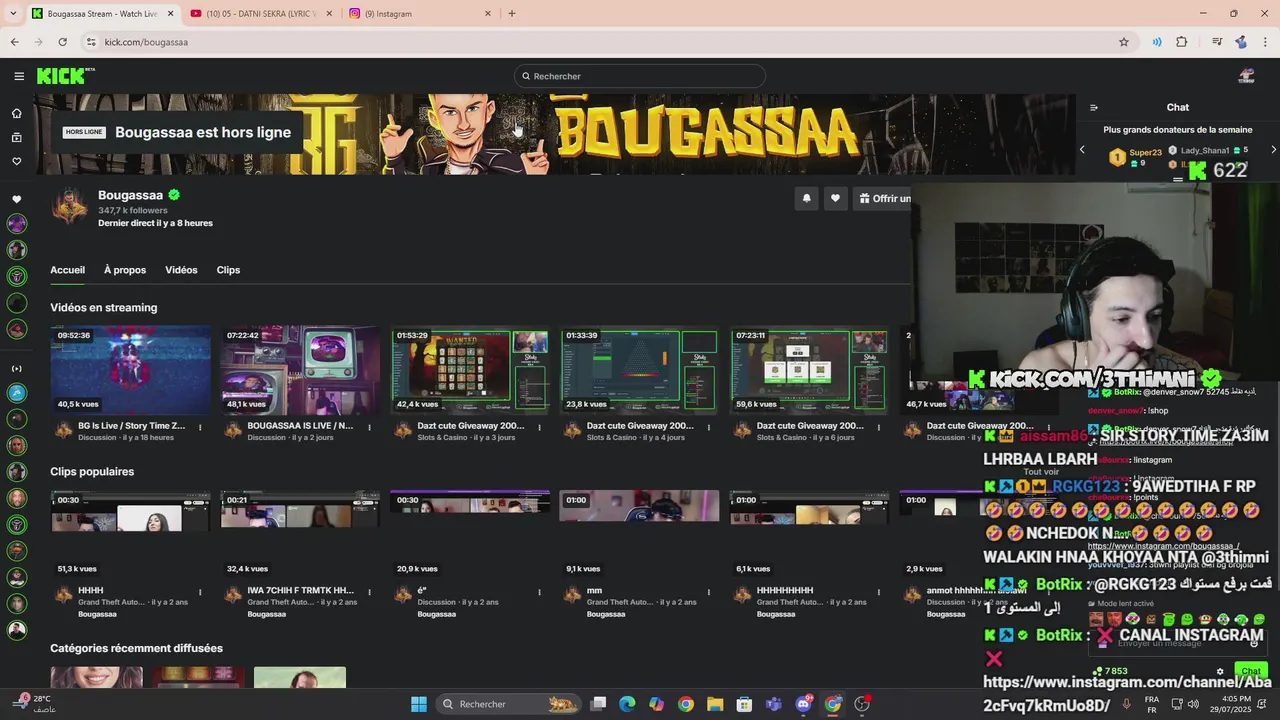This screenshot has height=720, width=1280.
Task: Follow Bougassaa with the heart button
Action: tap(835, 198)
